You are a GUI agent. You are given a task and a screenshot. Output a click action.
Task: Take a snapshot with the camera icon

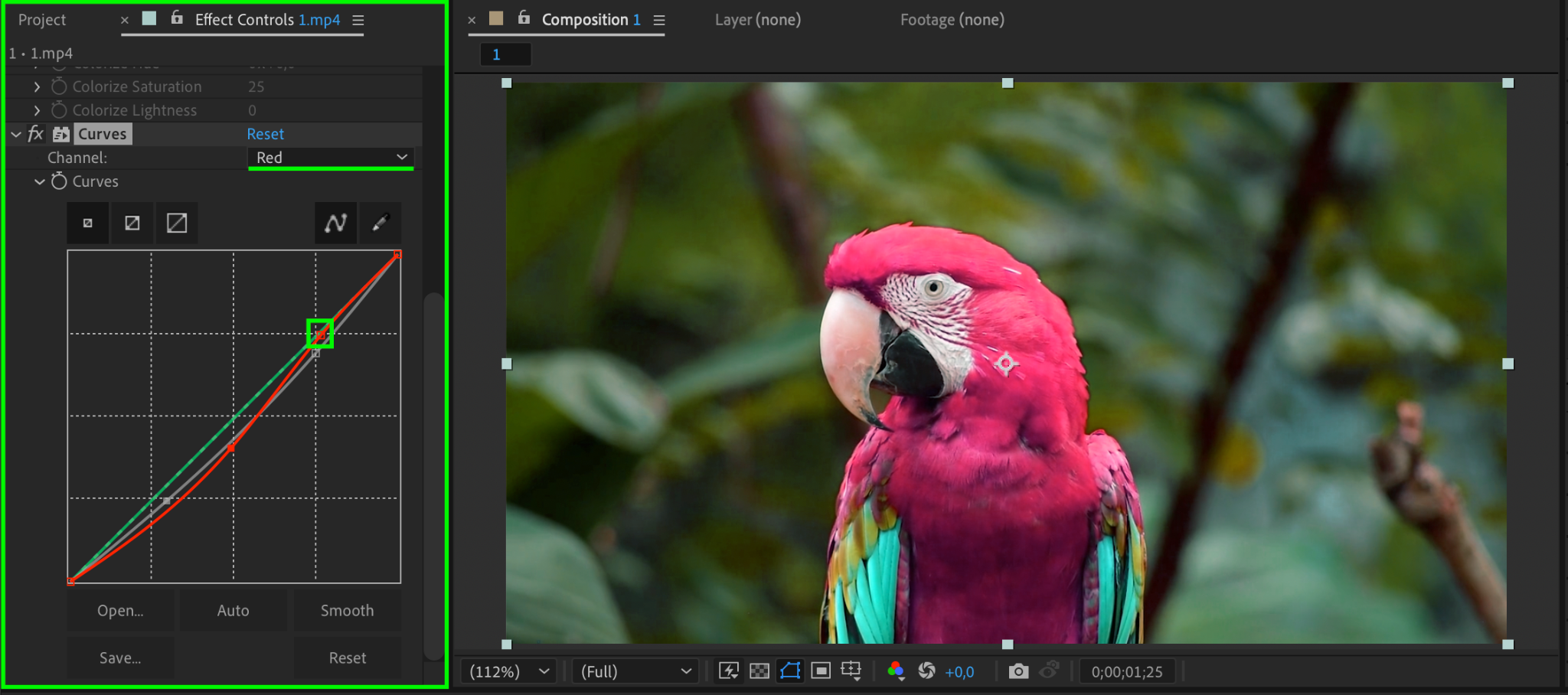pos(1018,671)
